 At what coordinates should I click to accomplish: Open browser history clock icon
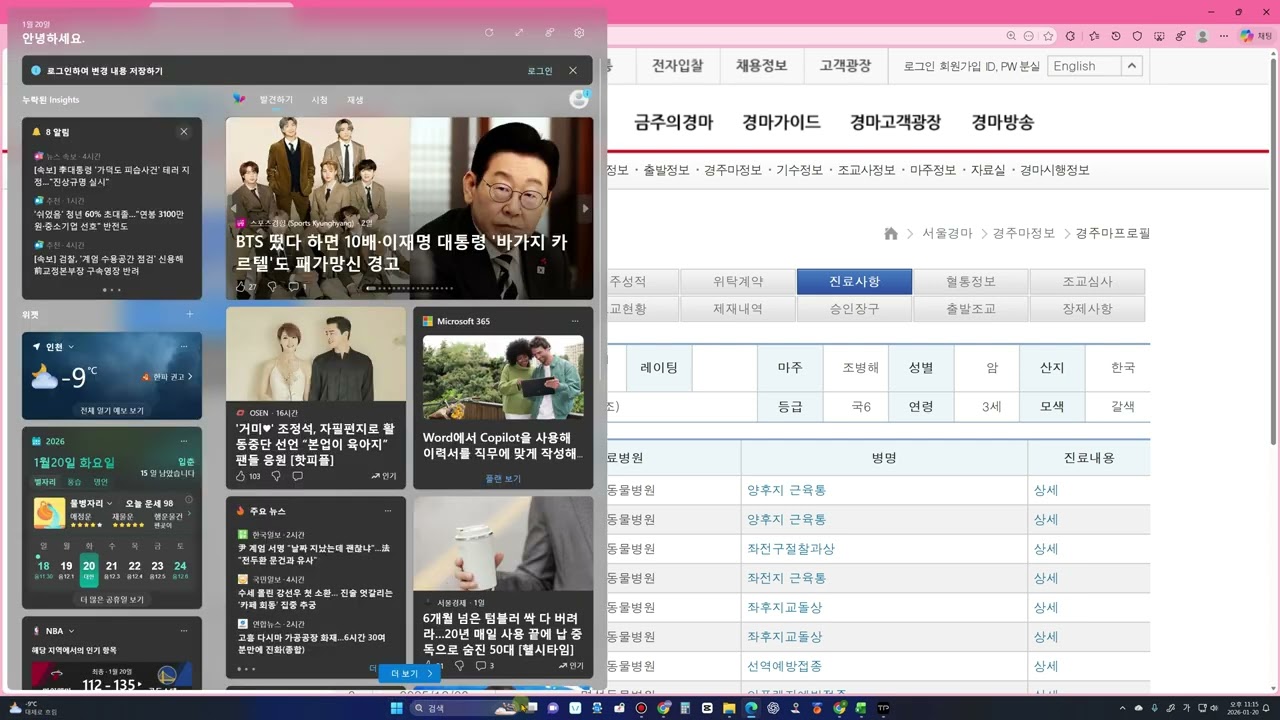1115,36
